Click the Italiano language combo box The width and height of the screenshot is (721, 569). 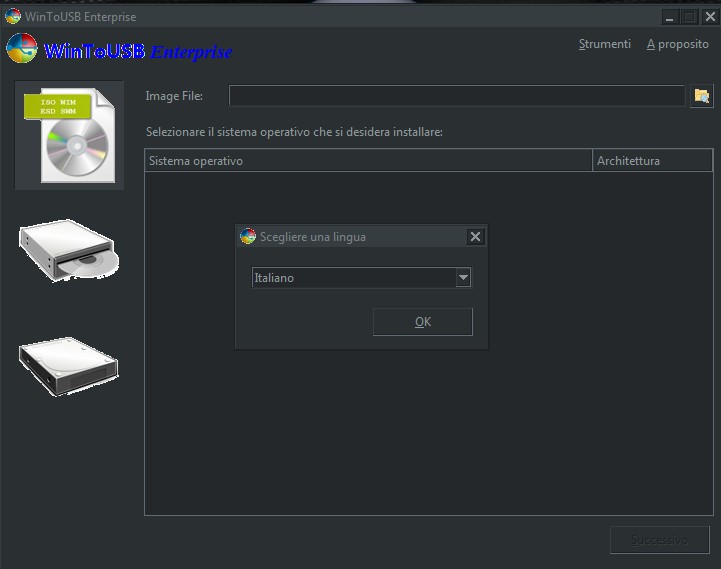pos(361,277)
